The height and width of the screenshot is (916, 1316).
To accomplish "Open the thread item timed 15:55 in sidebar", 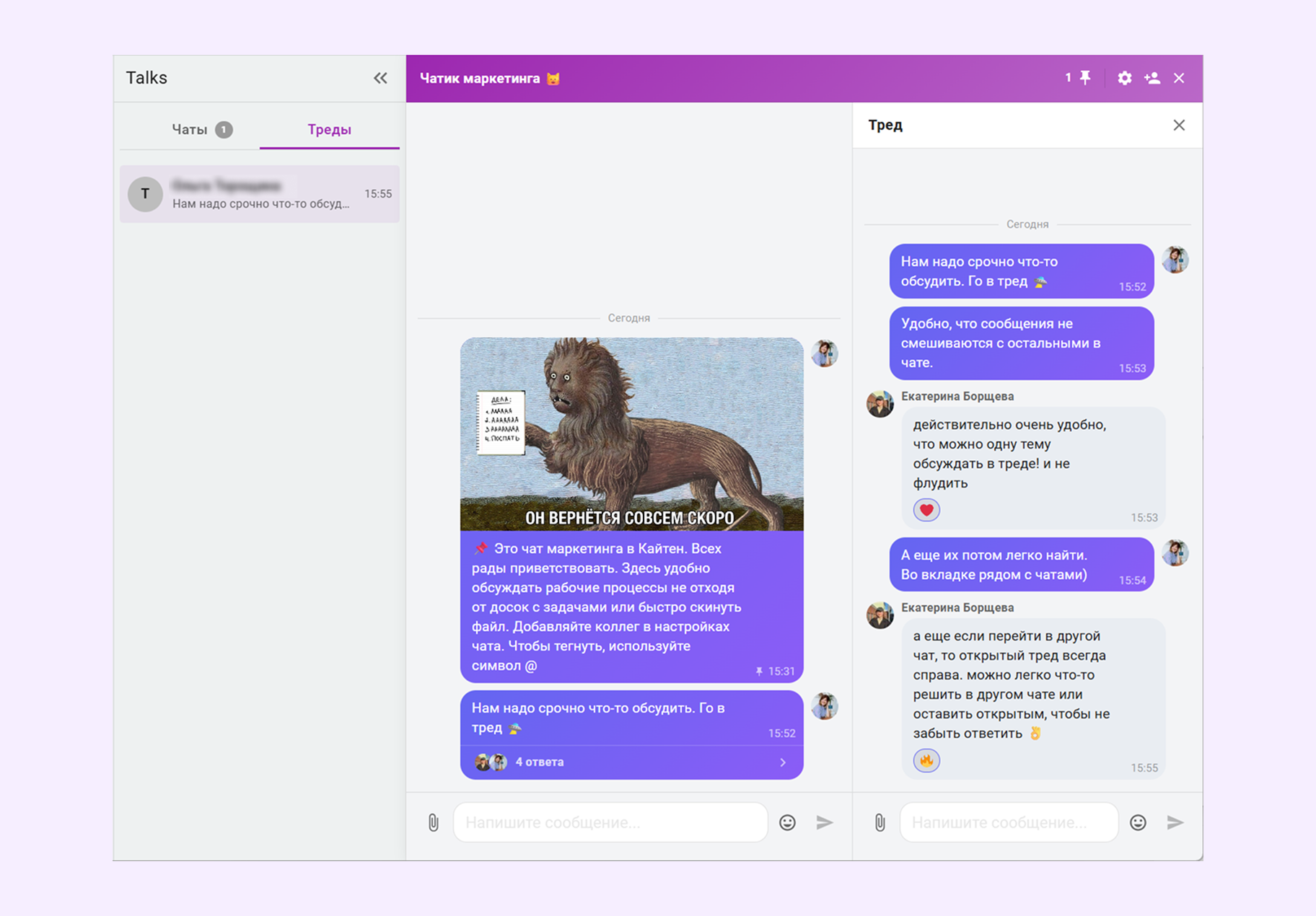I will (260, 194).
